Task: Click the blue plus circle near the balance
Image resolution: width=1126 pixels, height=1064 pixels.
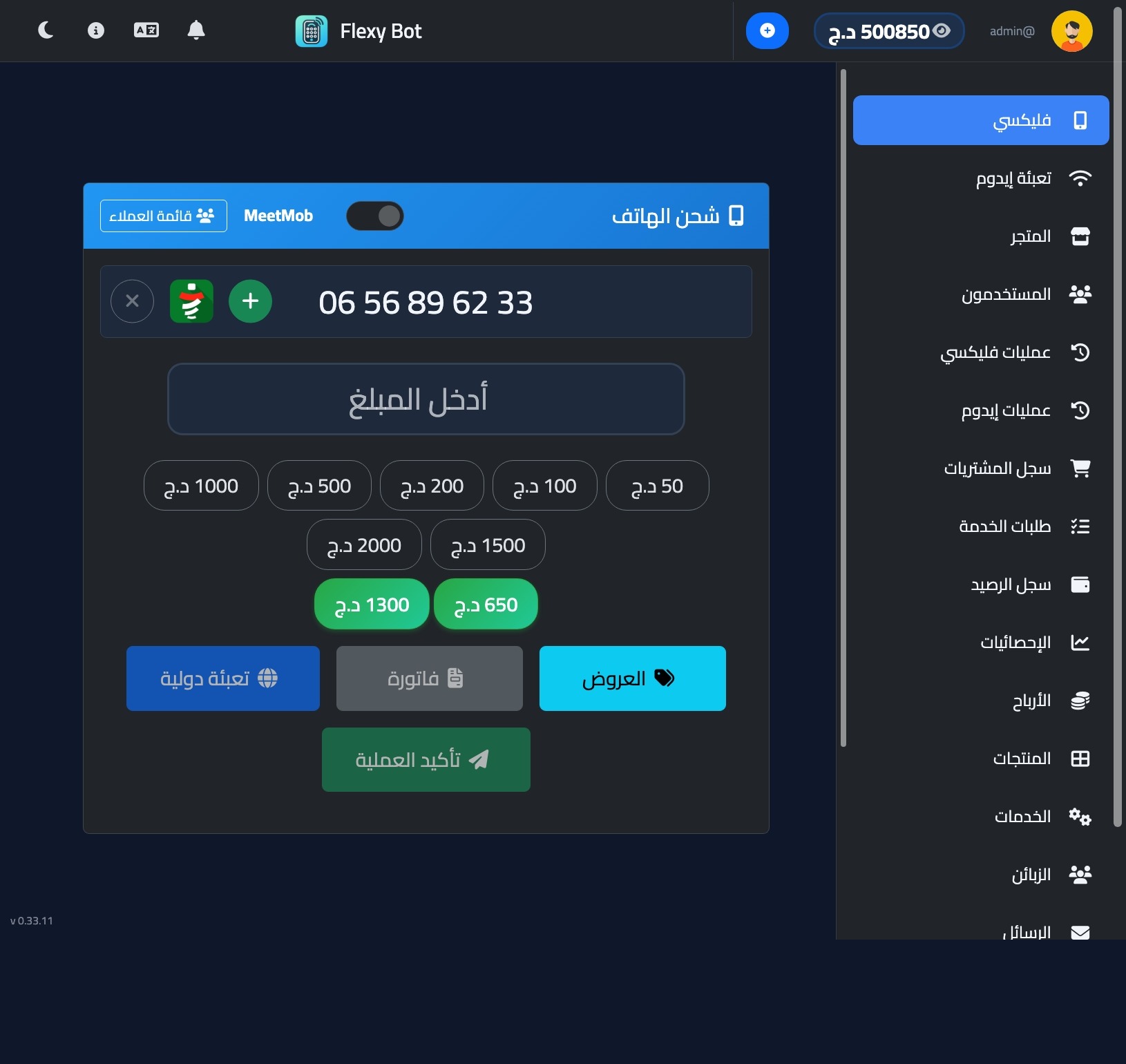Action: [x=767, y=30]
